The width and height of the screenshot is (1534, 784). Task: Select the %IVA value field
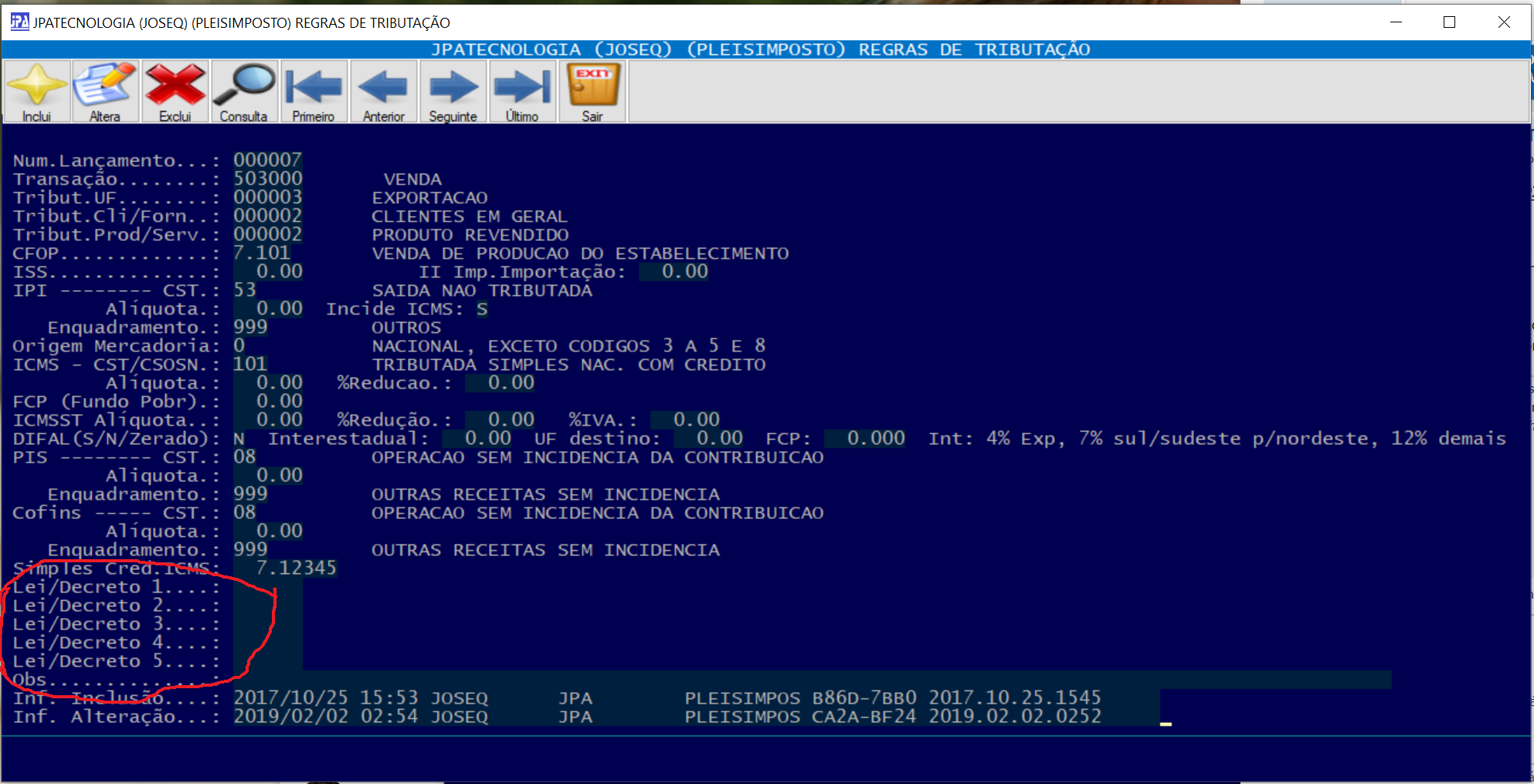point(685,419)
